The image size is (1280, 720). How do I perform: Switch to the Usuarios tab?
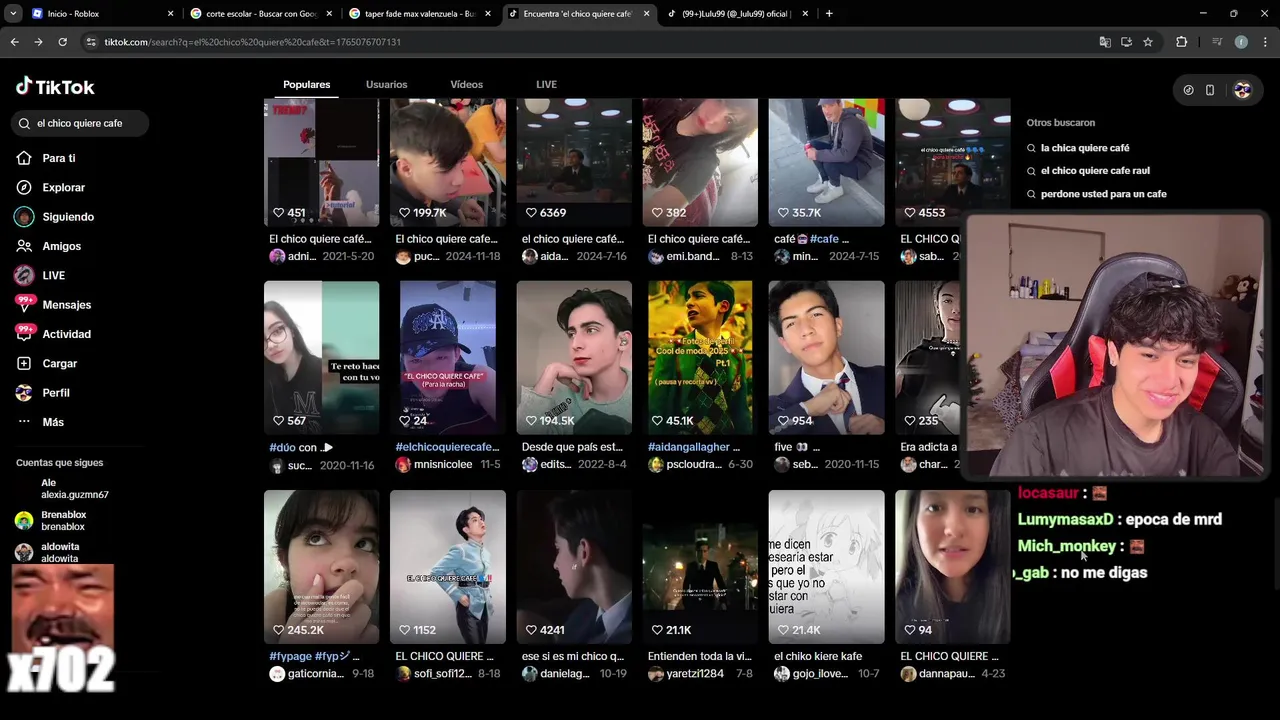click(x=386, y=84)
